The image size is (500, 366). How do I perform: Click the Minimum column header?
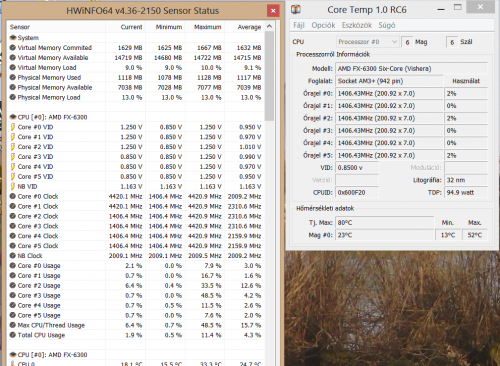(169, 27)
